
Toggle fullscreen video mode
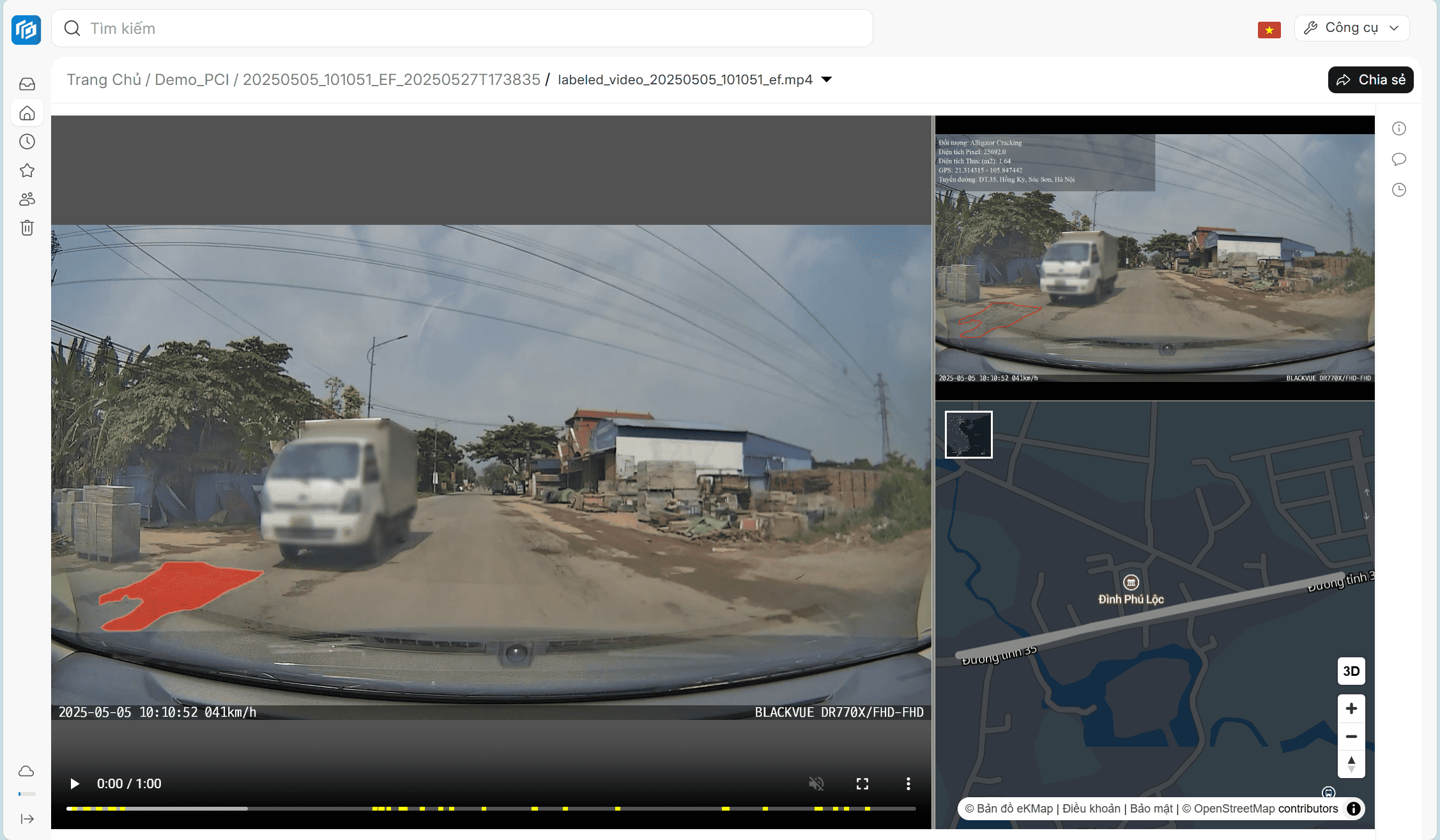[x=862, y=784]
